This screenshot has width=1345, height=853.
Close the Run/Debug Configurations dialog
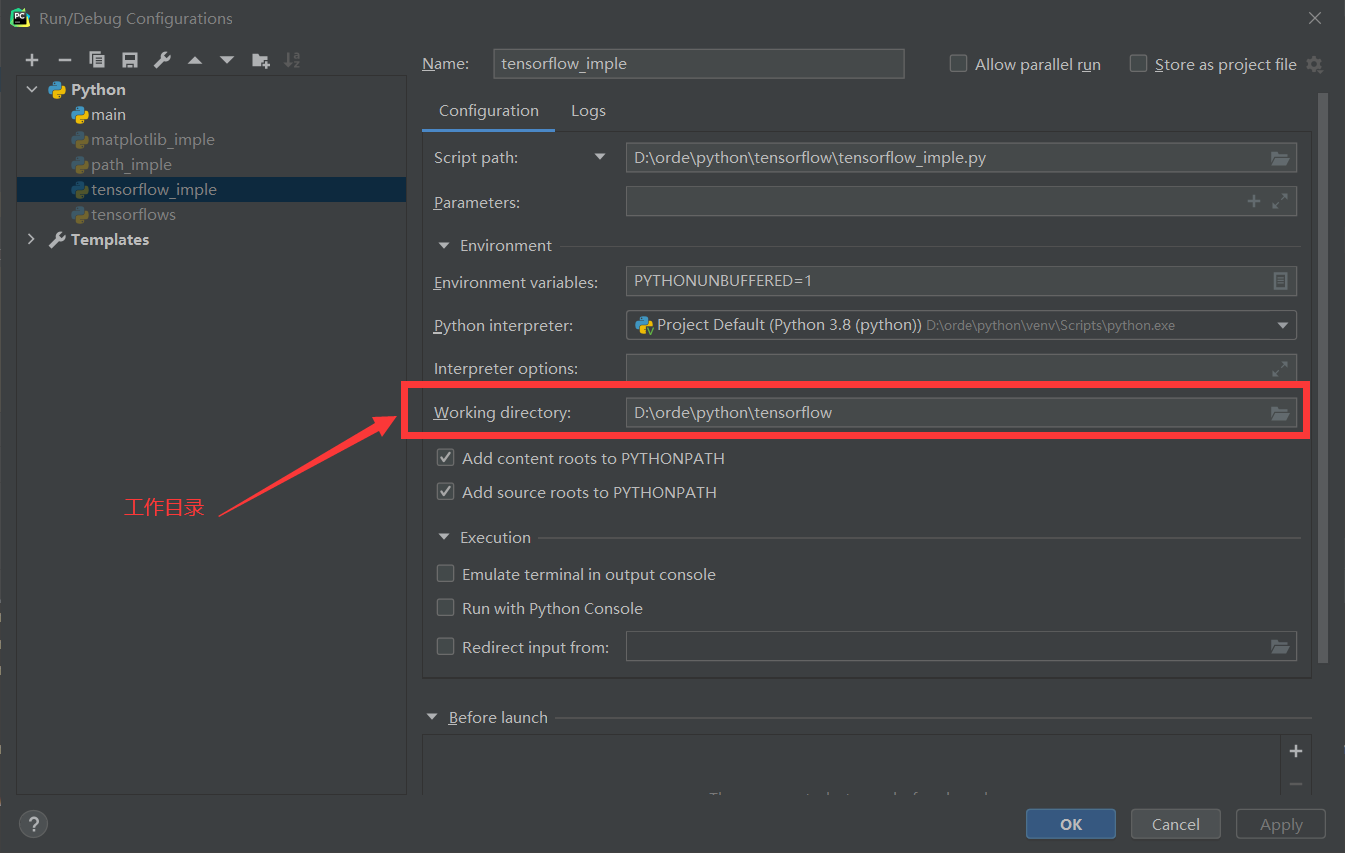click(1315, 18)
